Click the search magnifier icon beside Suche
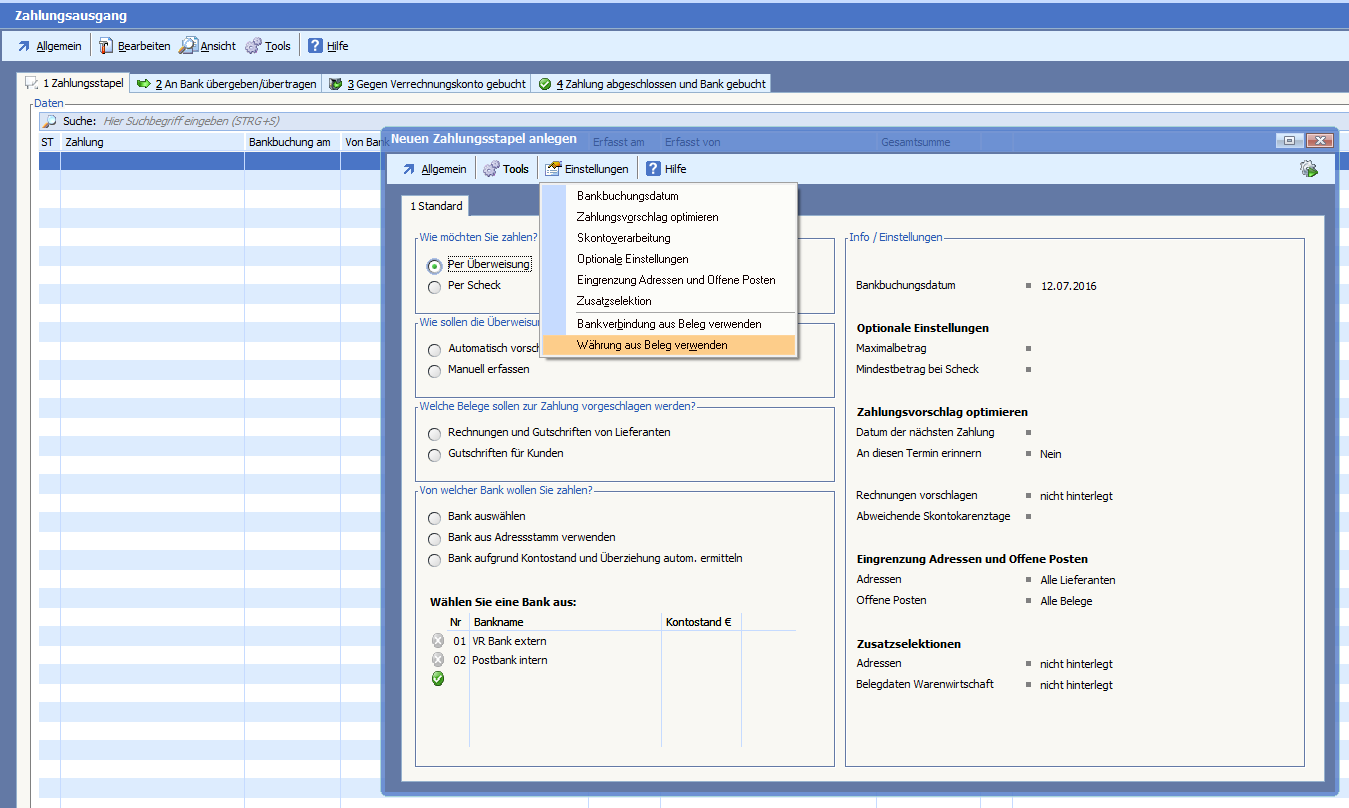This screenshot has height=808, width=1349. 50,121
